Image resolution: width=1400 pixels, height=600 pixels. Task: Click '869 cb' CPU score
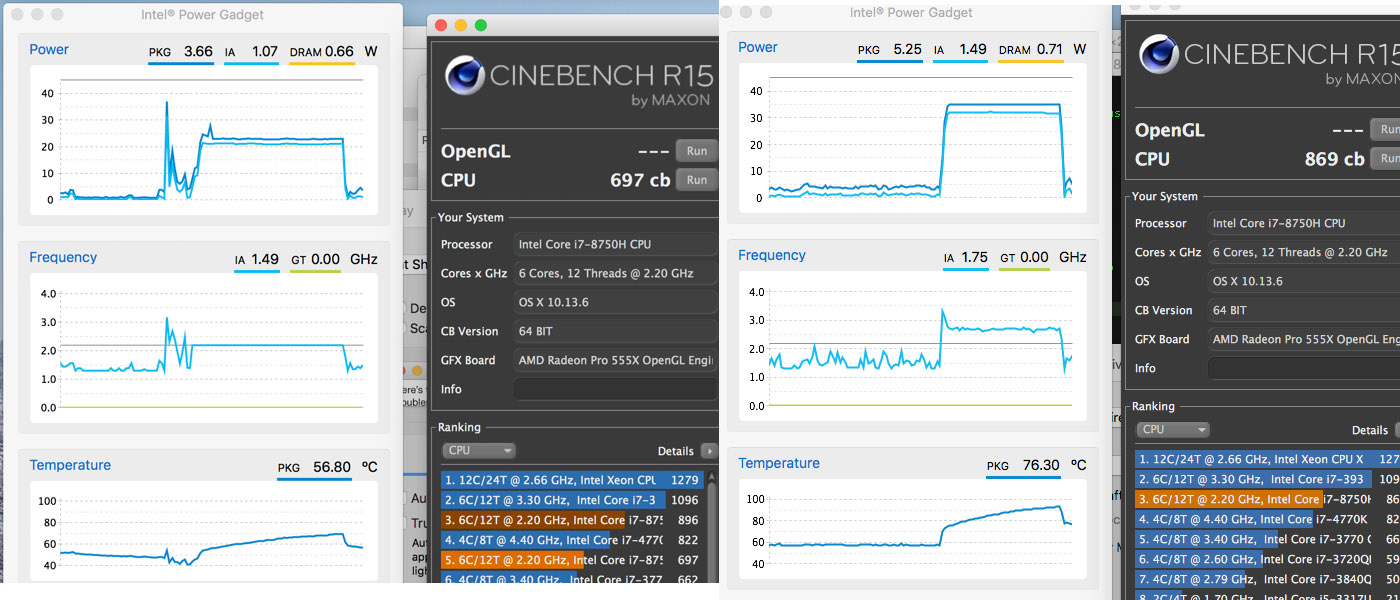pos(1334,159)
